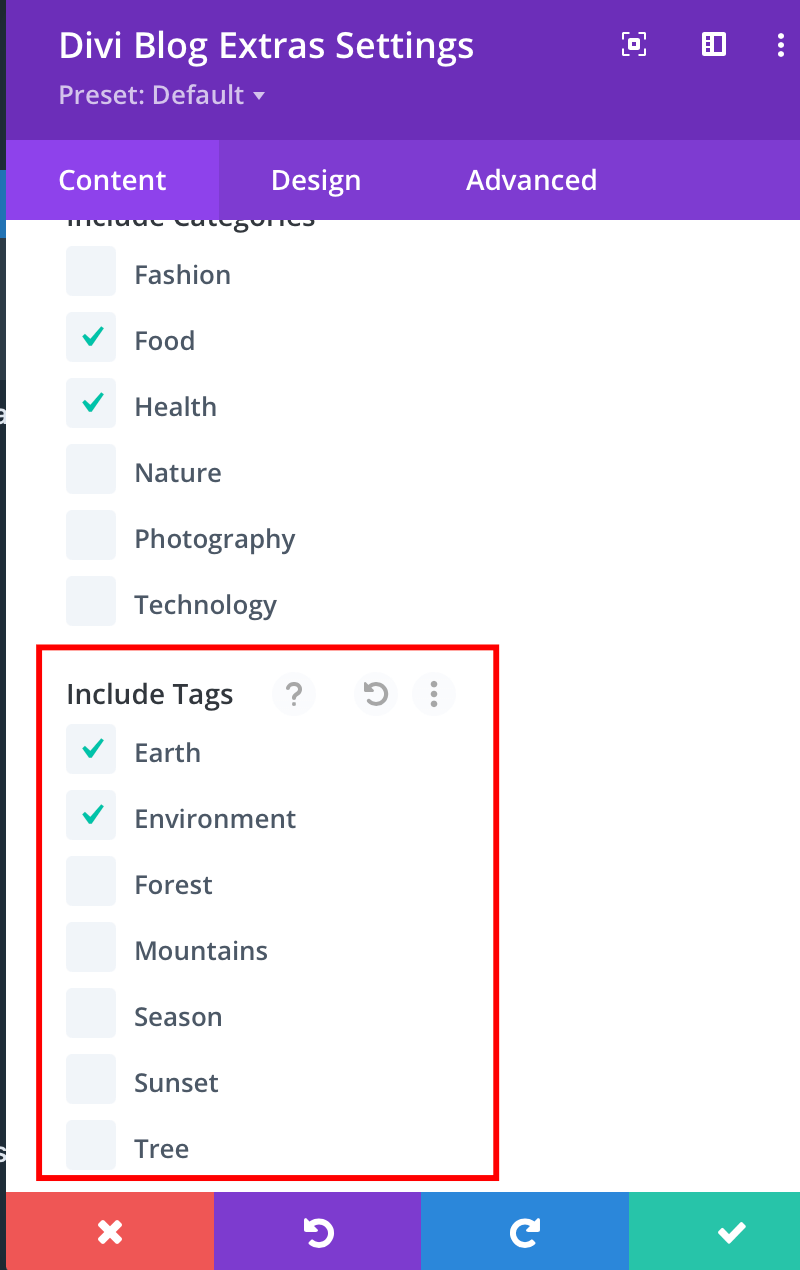Open the Include Tags three-dot options
This screenshot has width=800, height=1270.
point(434,694)
